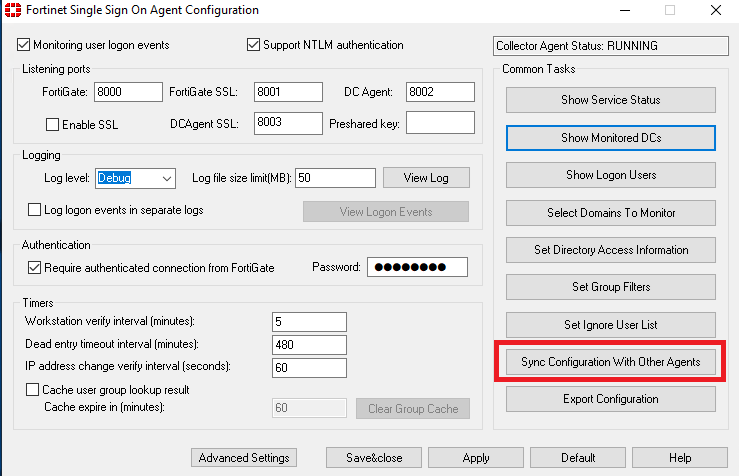Open Set Ignore User List

click(611, 325)
